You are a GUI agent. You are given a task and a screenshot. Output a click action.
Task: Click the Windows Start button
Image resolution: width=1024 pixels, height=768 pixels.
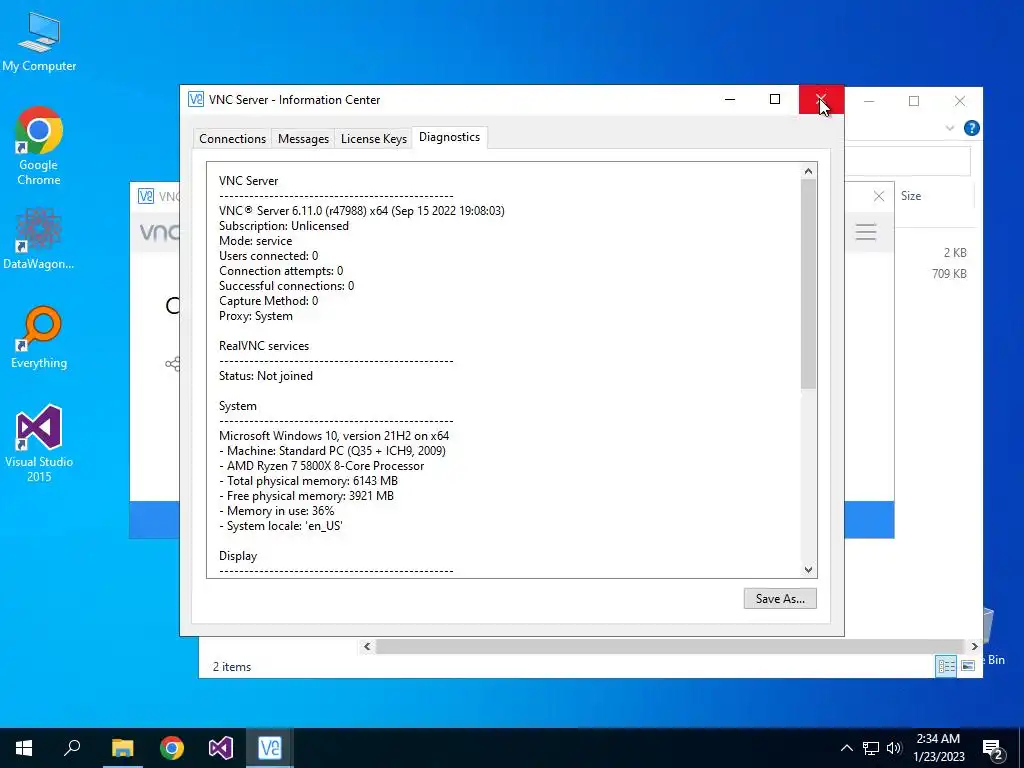(24, 748)
